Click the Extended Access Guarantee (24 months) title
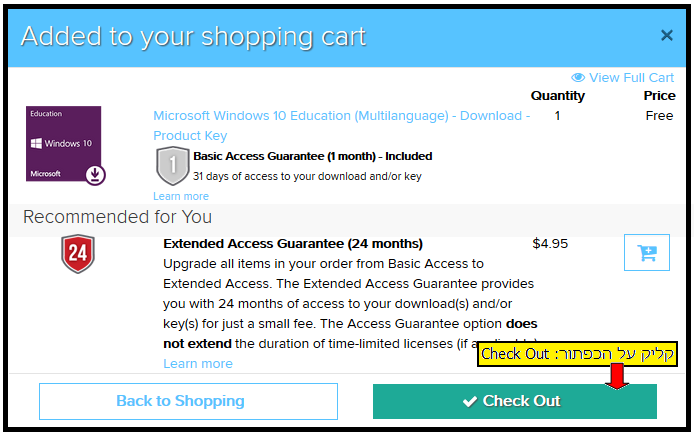 [293, 244]
